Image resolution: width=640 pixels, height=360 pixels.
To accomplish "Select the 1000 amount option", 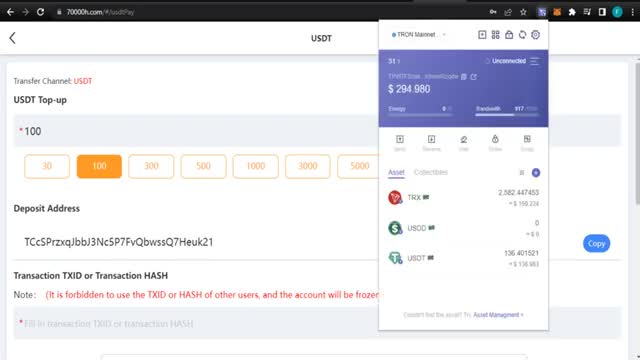I will [x=256, y=166].
